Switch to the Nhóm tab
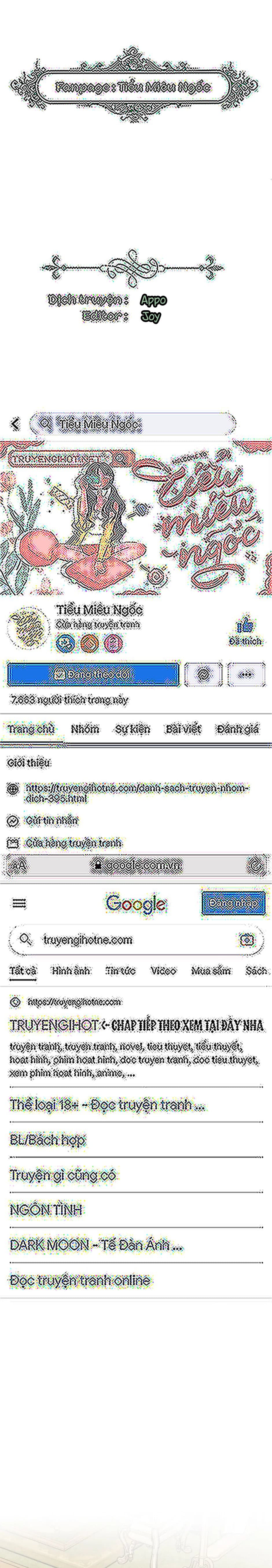 click(85, 728)
